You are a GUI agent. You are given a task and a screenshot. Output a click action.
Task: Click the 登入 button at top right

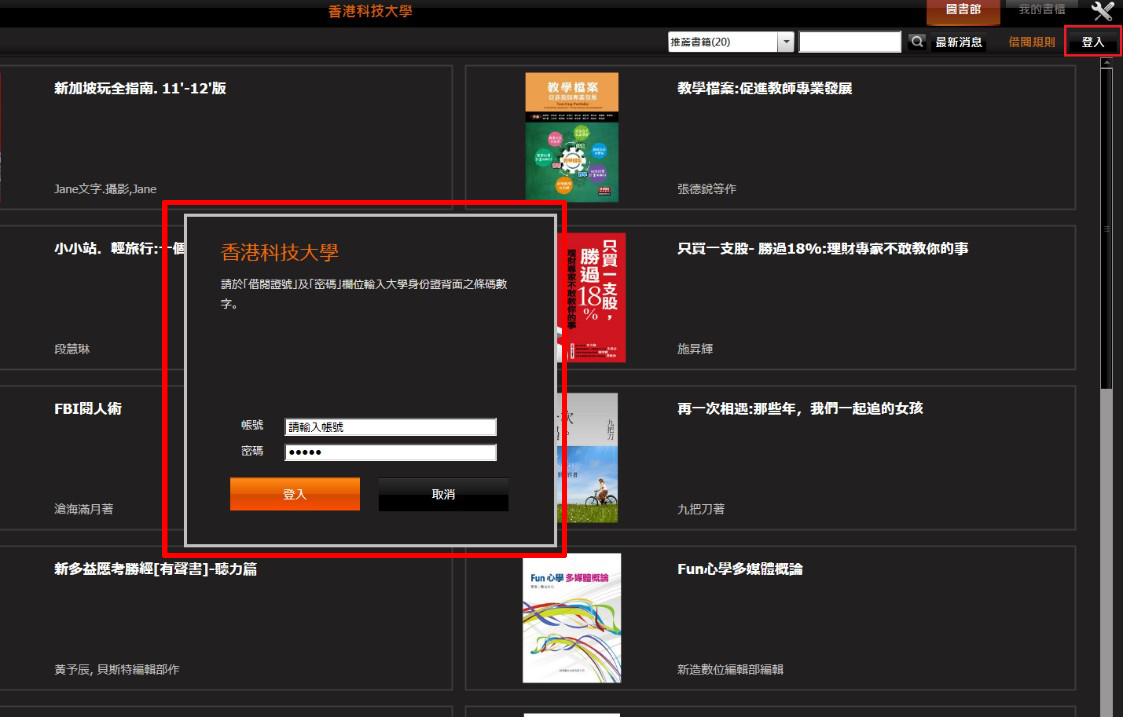1094,42
